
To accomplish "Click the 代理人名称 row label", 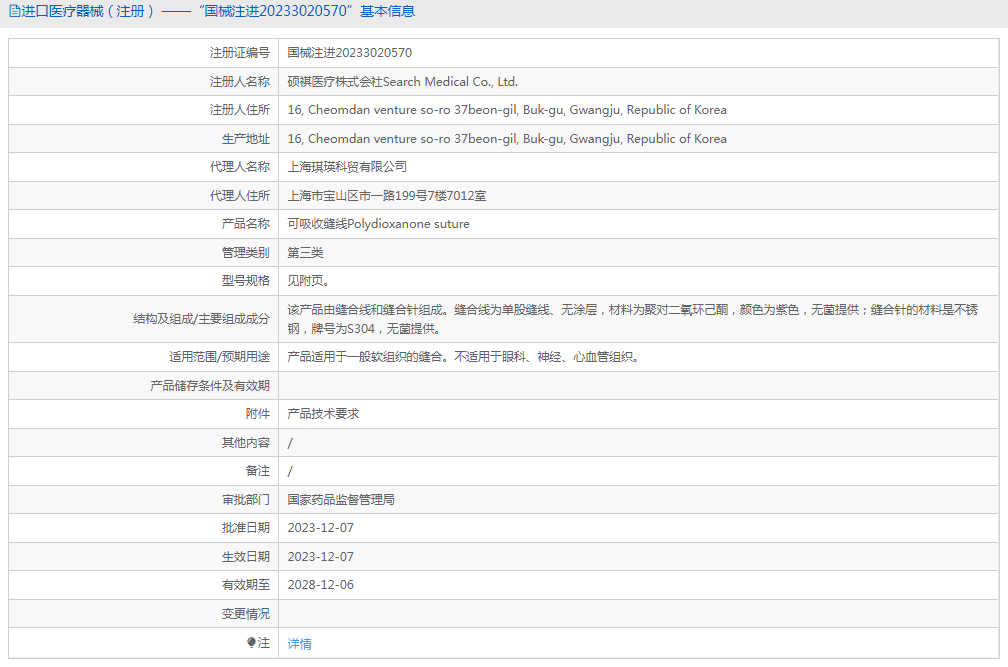I will pos(240,167).
